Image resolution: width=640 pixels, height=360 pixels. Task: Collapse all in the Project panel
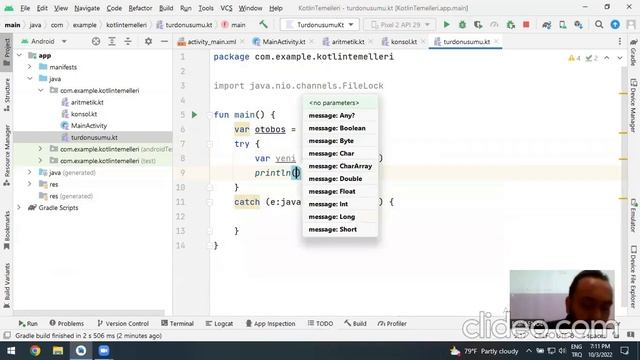coord(128,41)
